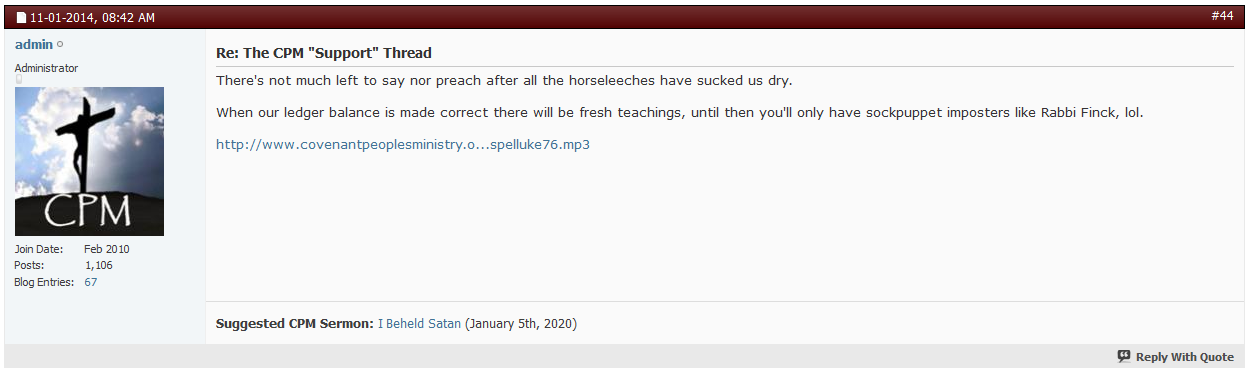Click the quote bubble icon near Reply With Quote
The width and height of the screenshot is (1250, 370).
[1124, 356]
